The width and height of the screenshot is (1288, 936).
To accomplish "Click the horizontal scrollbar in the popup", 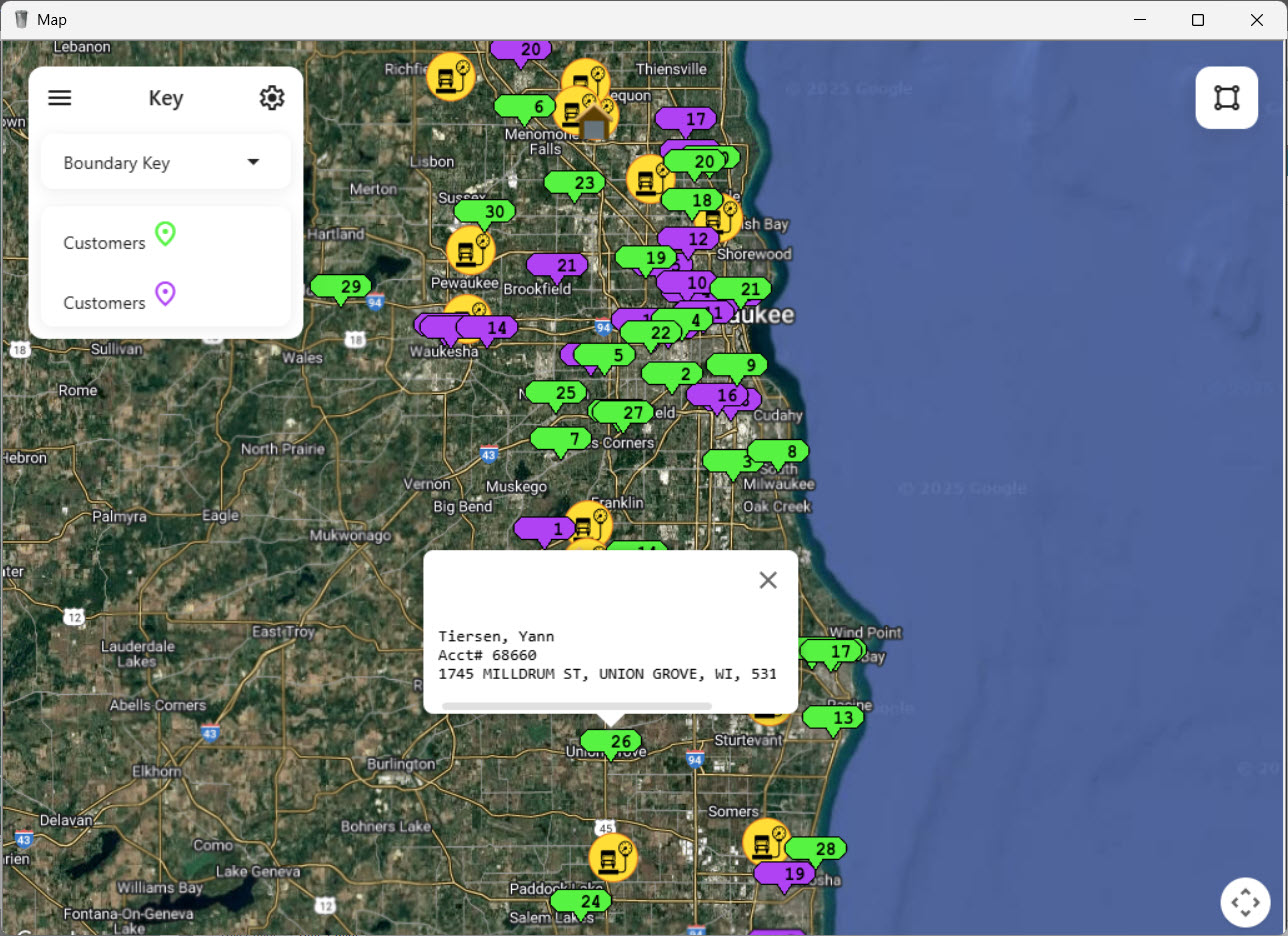I will tap(576, 705).
